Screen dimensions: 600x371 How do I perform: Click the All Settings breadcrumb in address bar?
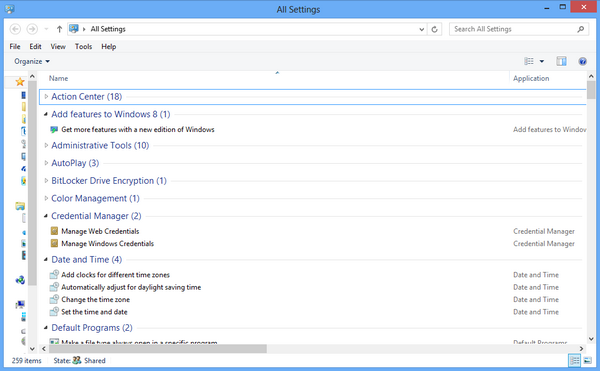[x=108, y=29]
